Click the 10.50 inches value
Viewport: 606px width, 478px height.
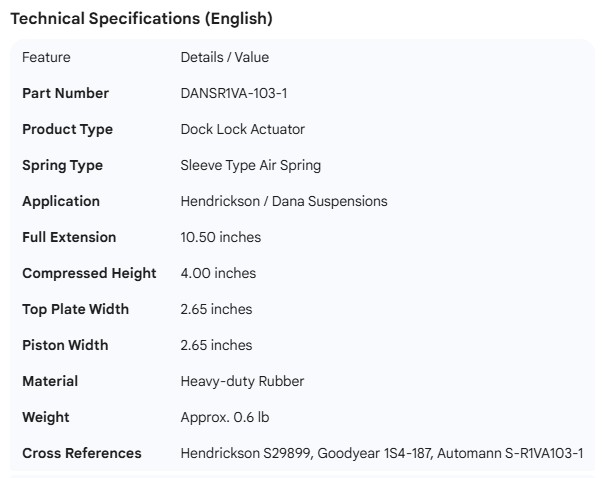(220, 237)
